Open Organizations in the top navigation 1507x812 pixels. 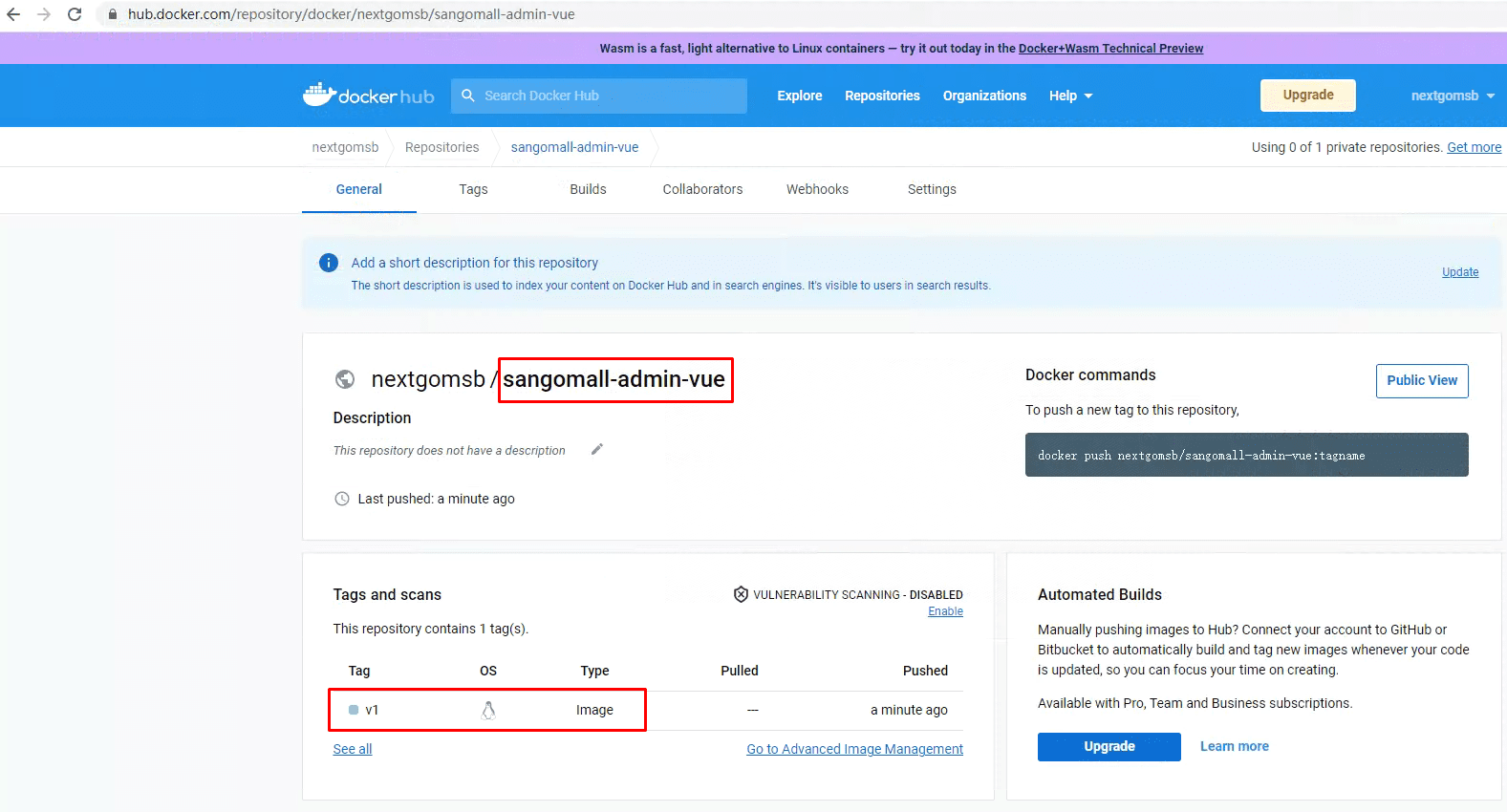pos(984,96)
